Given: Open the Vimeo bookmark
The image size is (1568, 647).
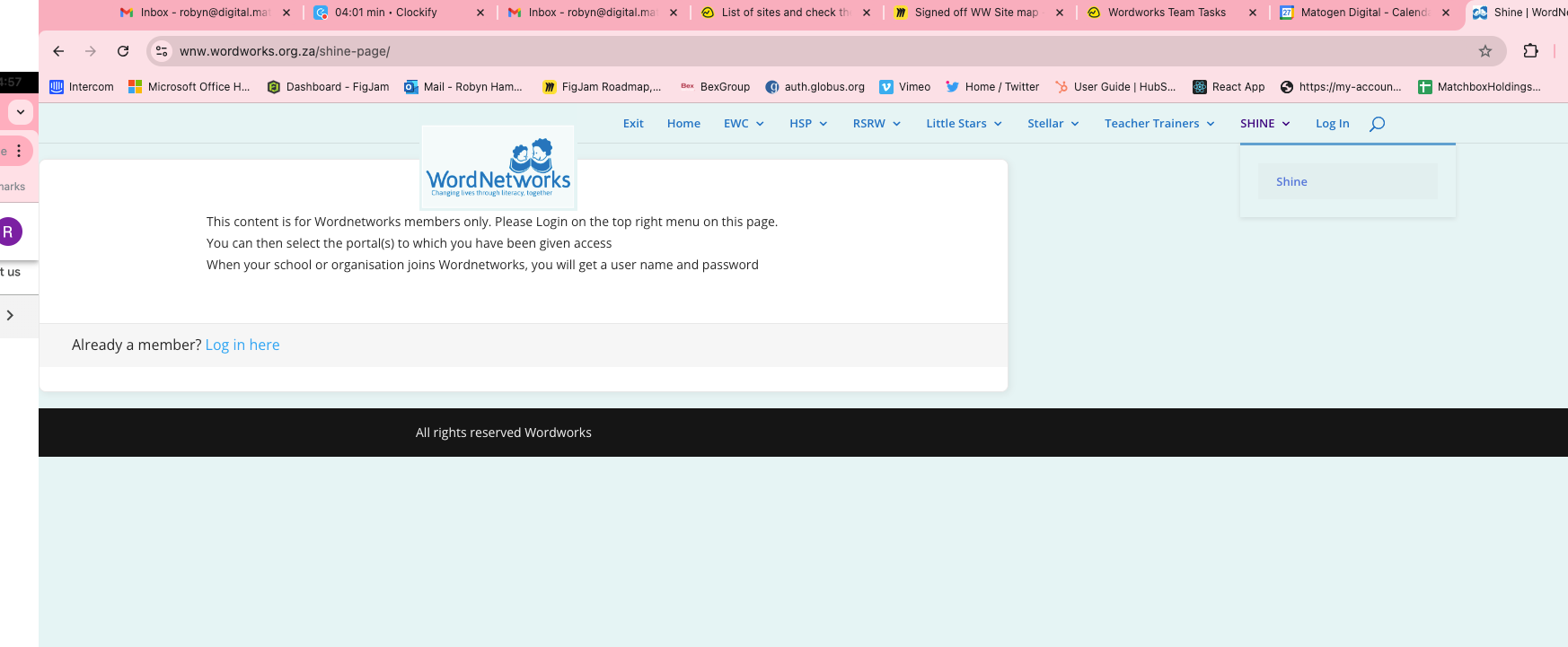Looking at the screenshot, I should pyautogui.click(x=905, y=87).
